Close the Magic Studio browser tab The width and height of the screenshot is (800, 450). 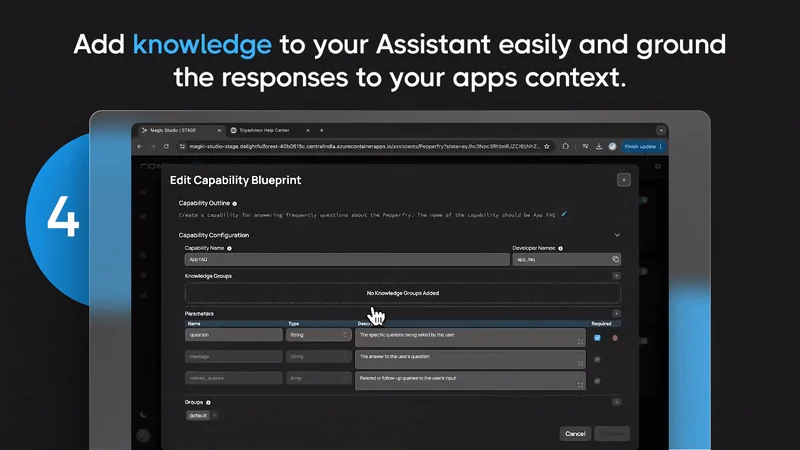click(x=219, y=131)
